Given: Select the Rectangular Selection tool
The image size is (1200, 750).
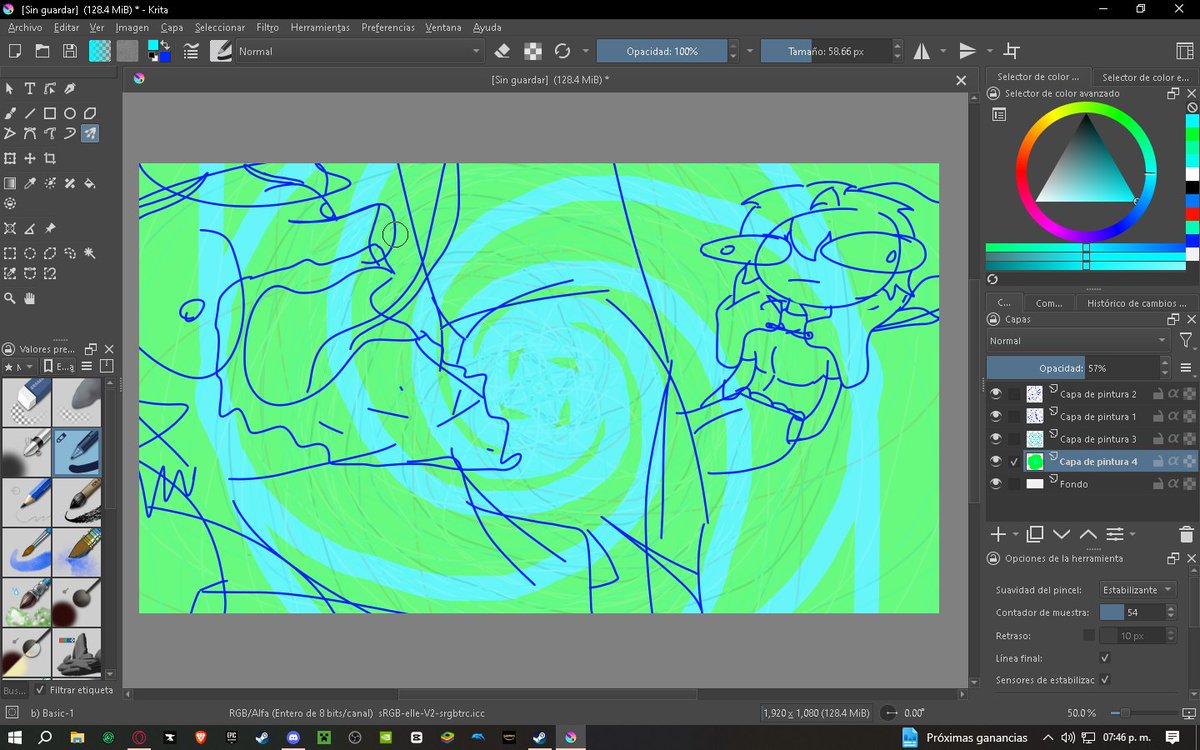Looking at the screenshot, I should (10, 253).
